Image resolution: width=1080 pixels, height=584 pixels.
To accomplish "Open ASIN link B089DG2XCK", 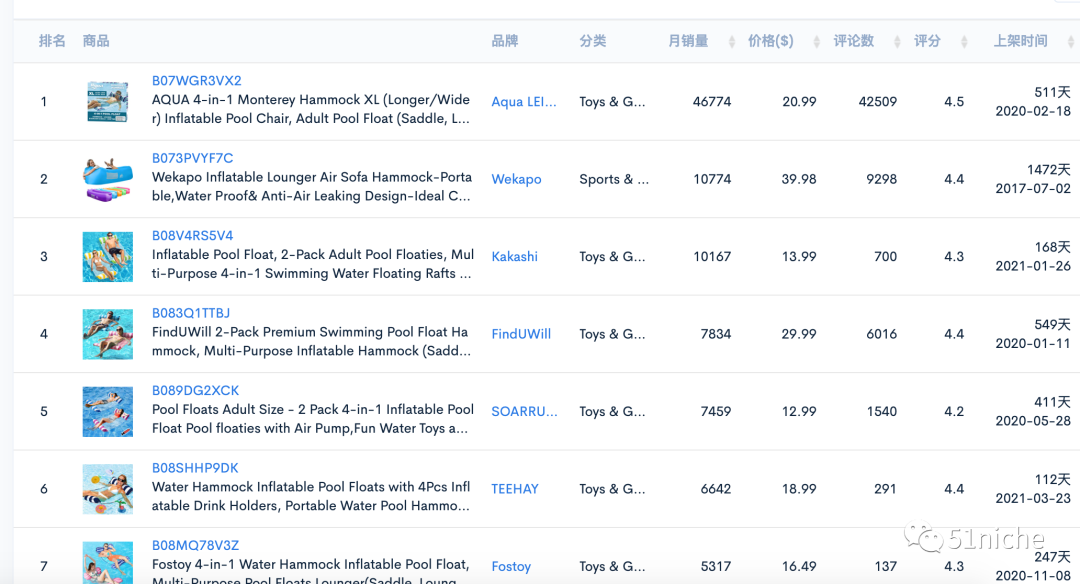I will (x=196, y=390).
